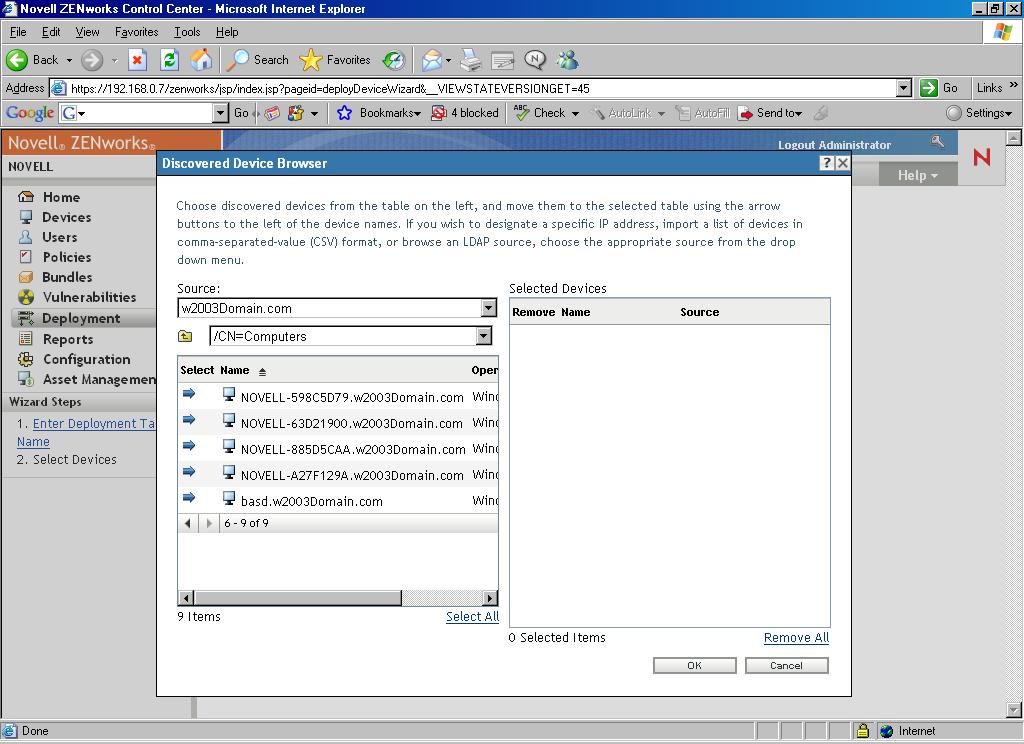Open the /CN=Computers container dropdown

(x=483, y=336)
